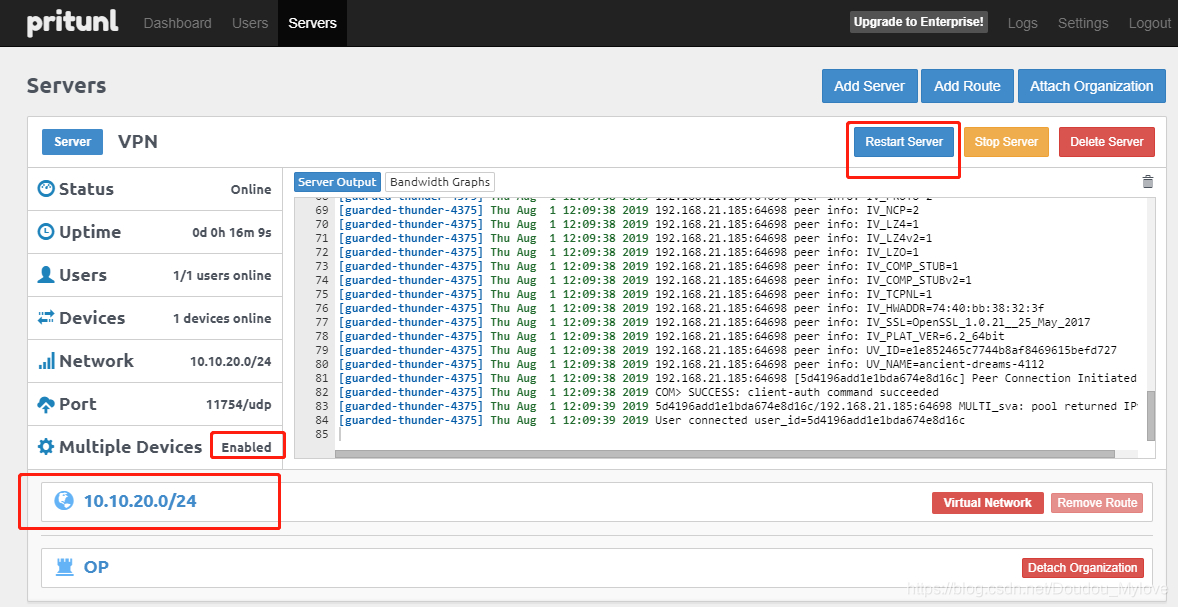Stop the VPN server
This screenshot has height=607, width=1178.
(1006, 142)
